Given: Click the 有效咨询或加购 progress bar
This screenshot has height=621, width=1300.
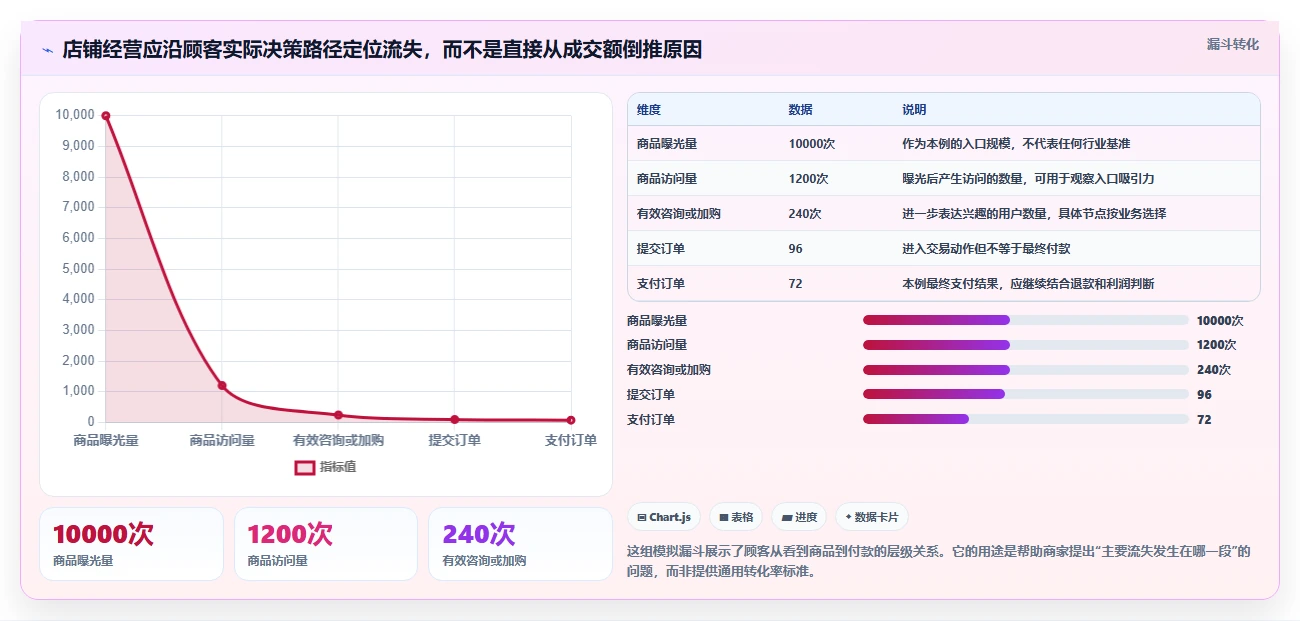Looking at the screenshot, I should pyautogui.click(x=1026, y=370).
